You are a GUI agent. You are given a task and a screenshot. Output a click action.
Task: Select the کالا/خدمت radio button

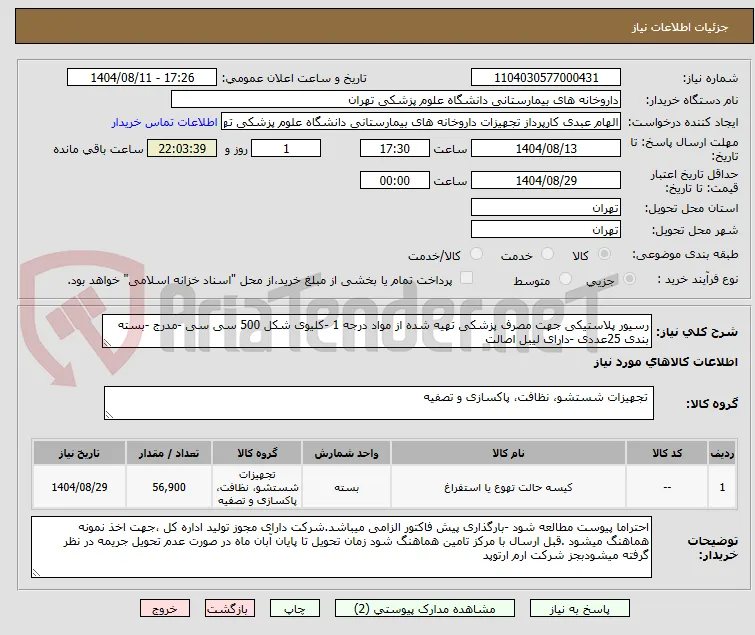coord(476,254)
